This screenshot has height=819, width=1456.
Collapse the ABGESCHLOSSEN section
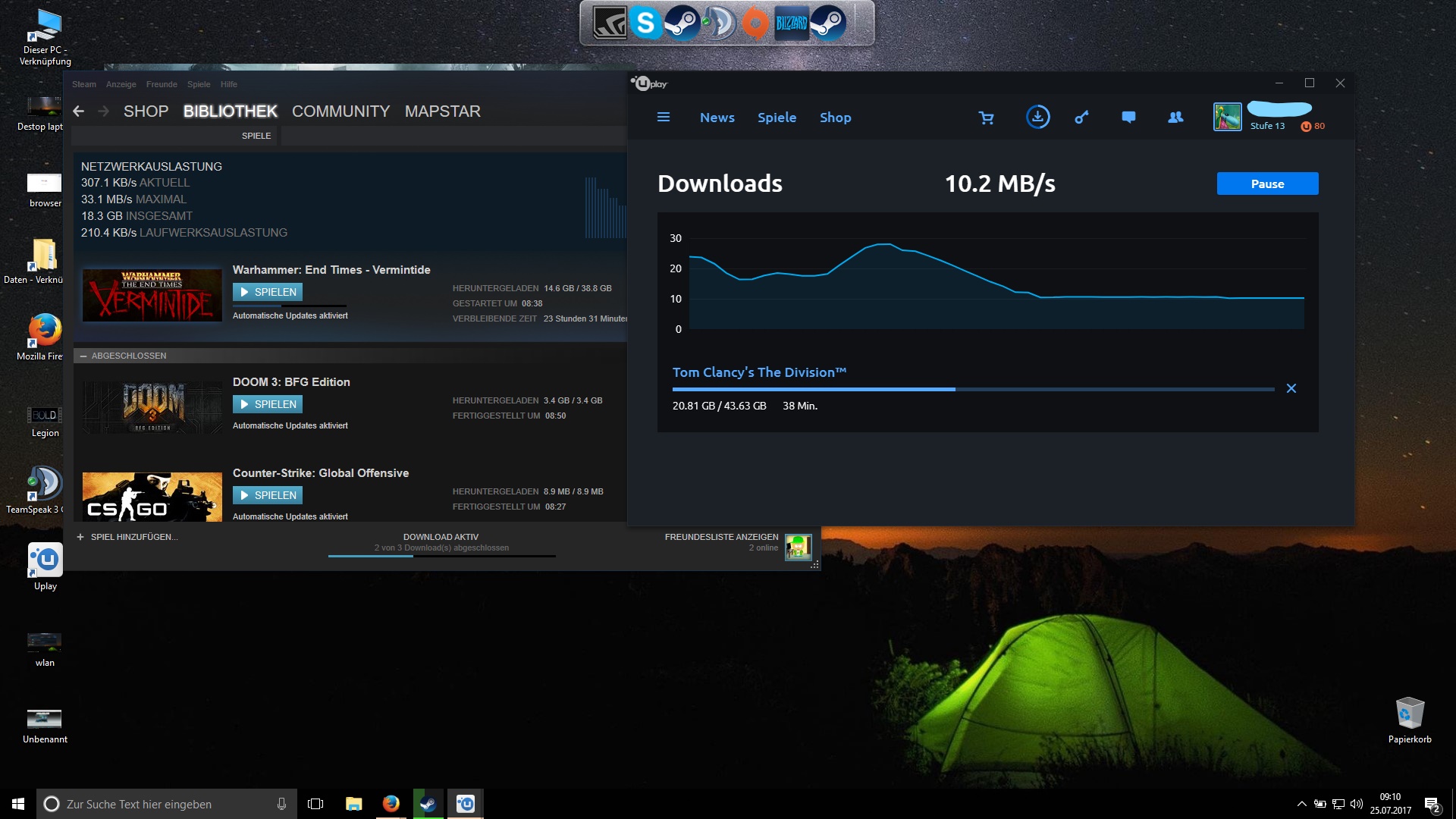pos(83,356)
